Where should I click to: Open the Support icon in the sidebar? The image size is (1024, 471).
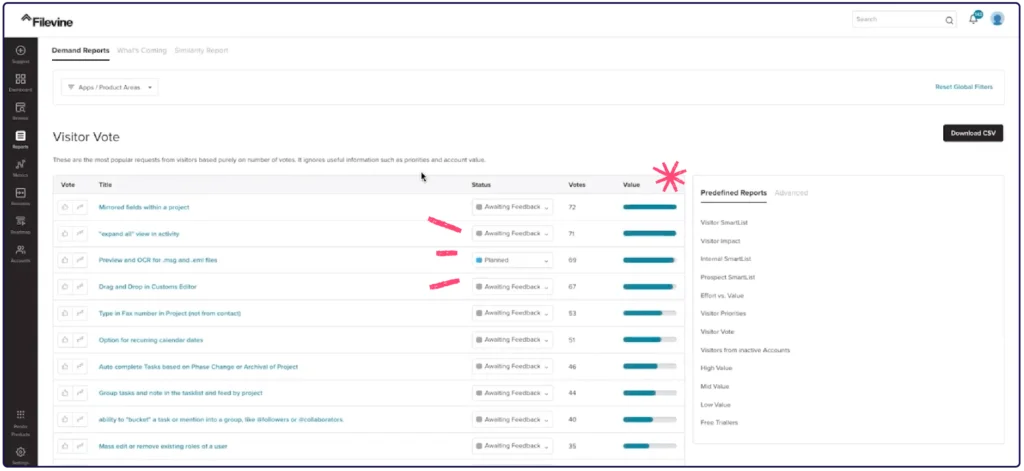pyautogui.click(x=20, y=53)
